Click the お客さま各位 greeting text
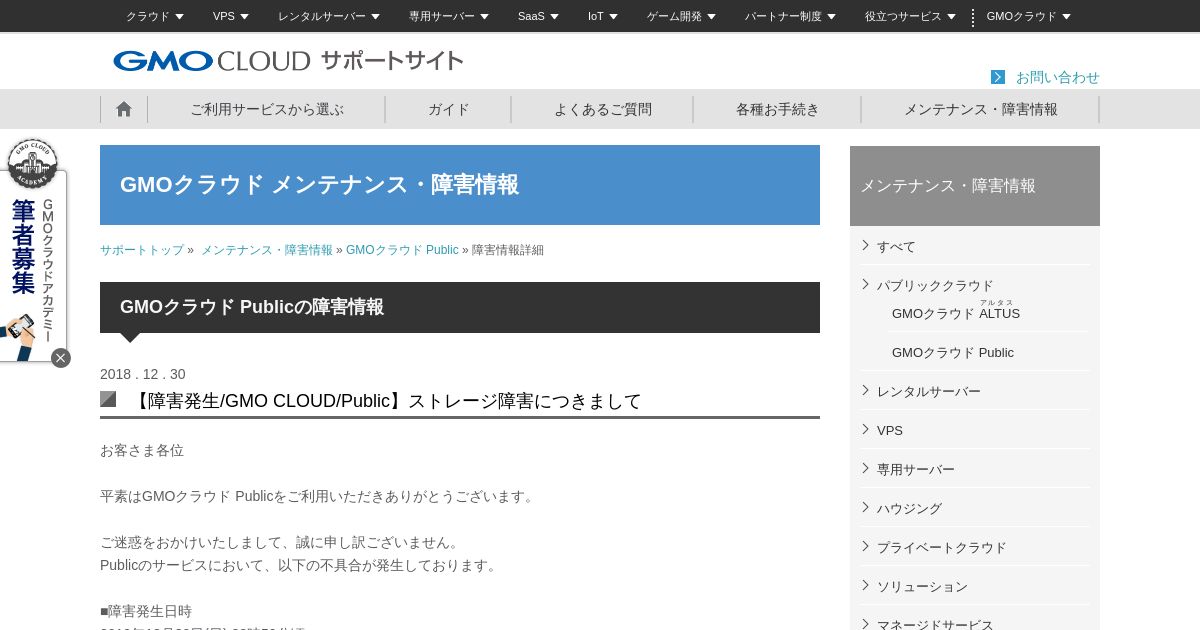Viewport: 1200px width, 630px height. [142, 450]
